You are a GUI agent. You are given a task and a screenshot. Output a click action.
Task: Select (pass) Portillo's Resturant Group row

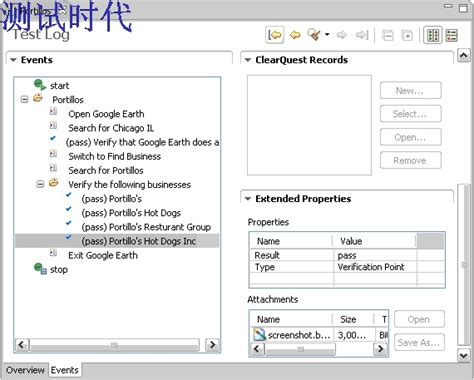coord(146,227)
